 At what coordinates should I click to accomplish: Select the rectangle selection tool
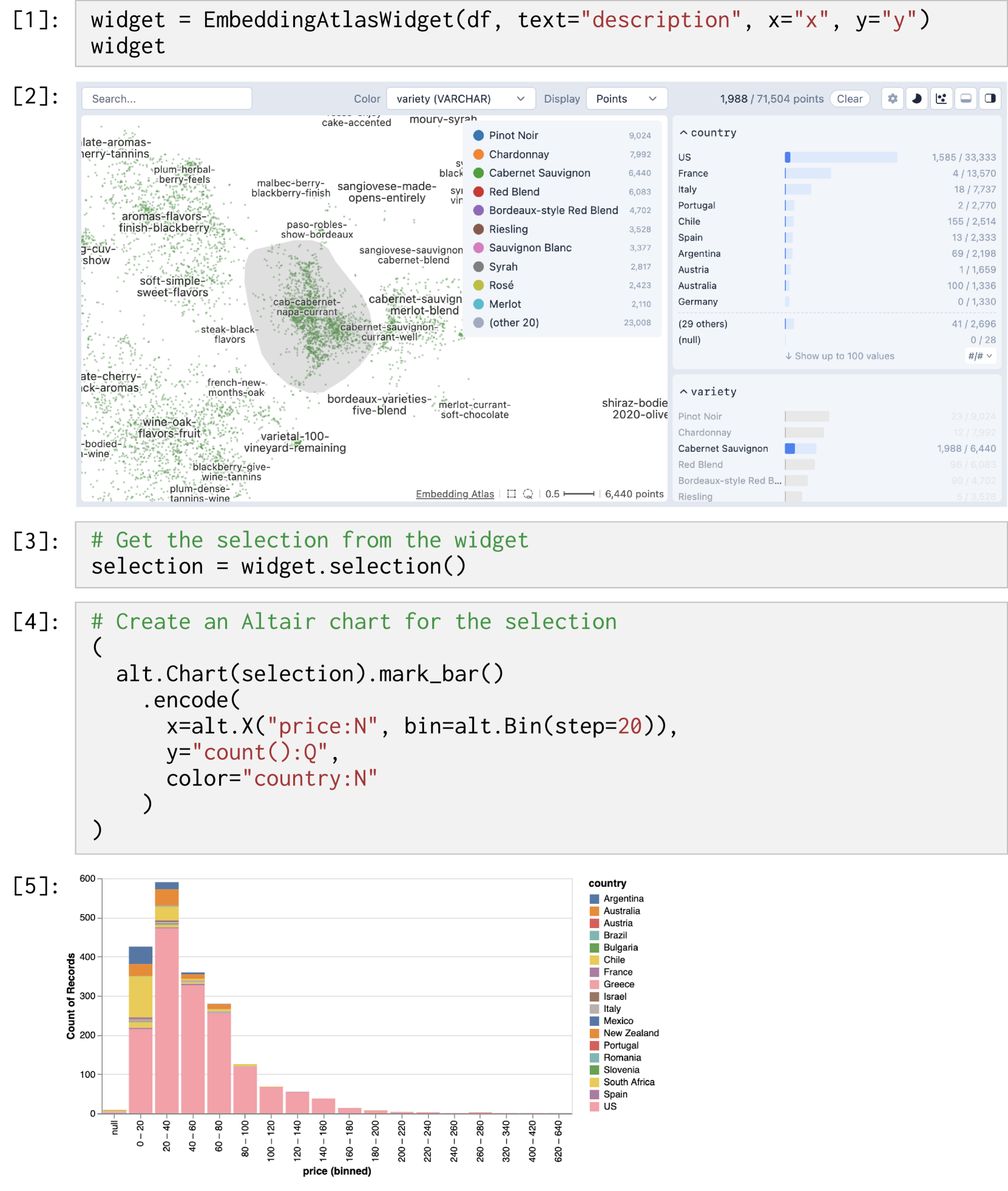point(511,494)
